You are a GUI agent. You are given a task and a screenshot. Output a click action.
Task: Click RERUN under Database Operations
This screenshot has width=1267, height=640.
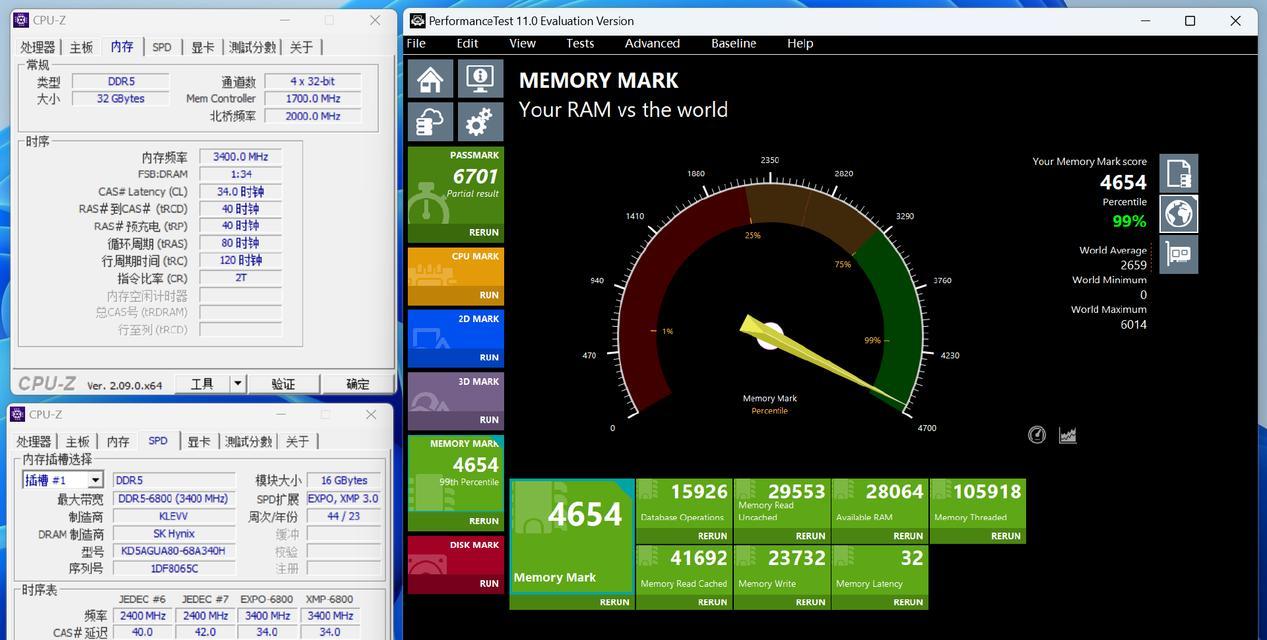tap(712, 536)
